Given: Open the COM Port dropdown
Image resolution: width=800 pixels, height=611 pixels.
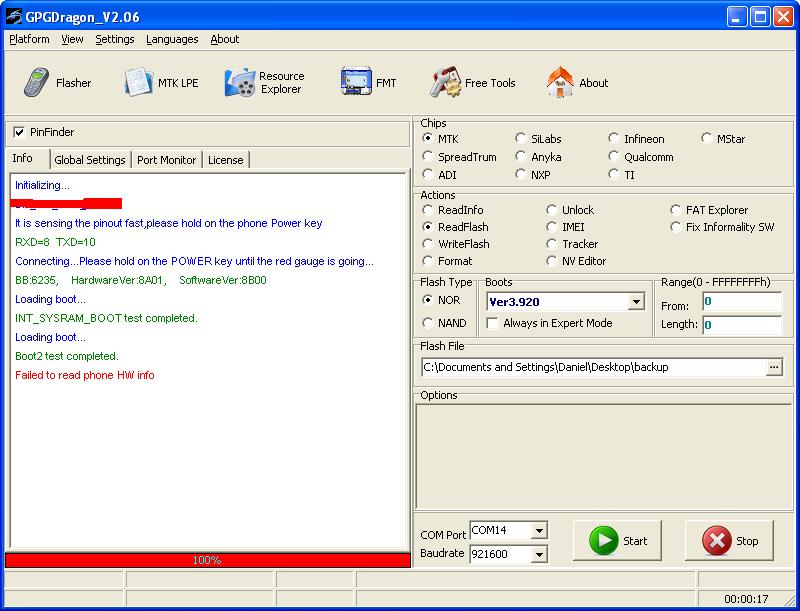Looking at the screenshot, I should click(x=539, y=530).
